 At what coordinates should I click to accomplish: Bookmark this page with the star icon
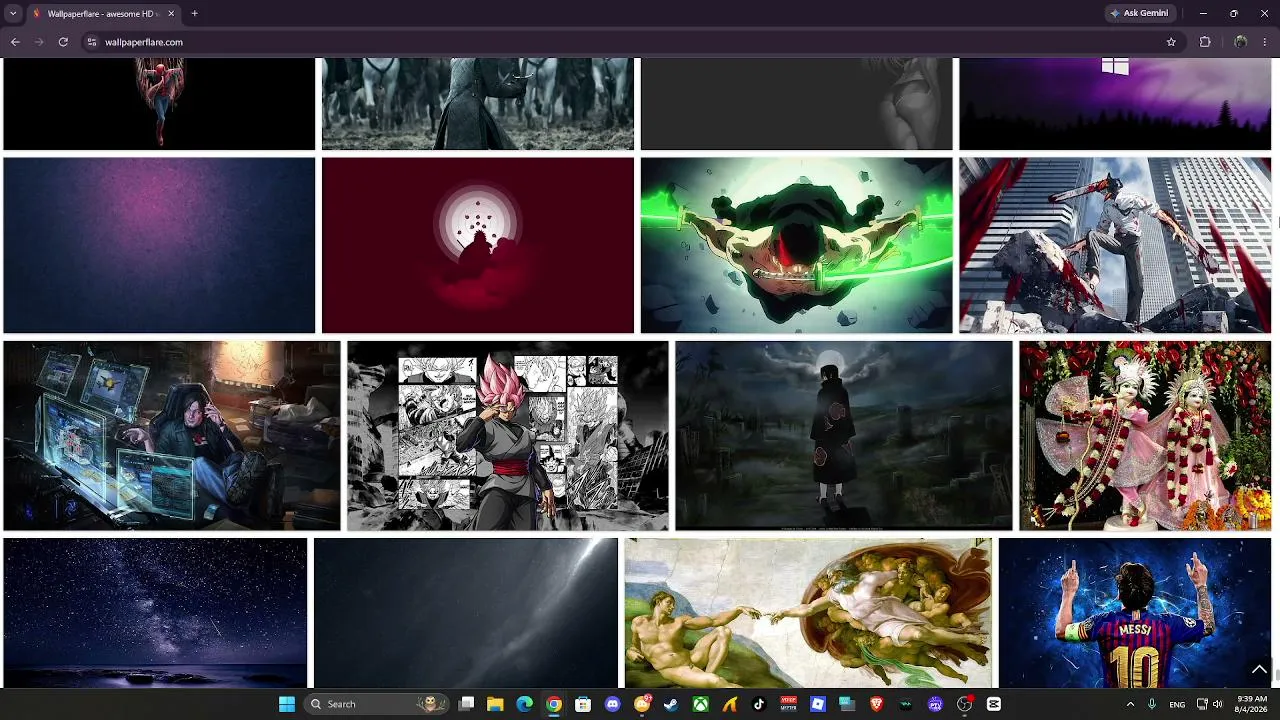point(1171,42)
